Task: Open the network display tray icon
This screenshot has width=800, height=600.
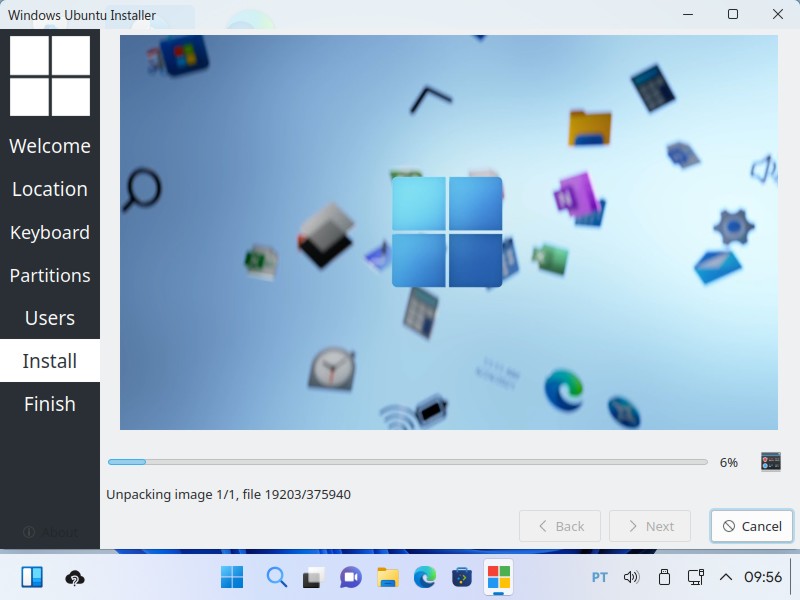Action: 695,577
